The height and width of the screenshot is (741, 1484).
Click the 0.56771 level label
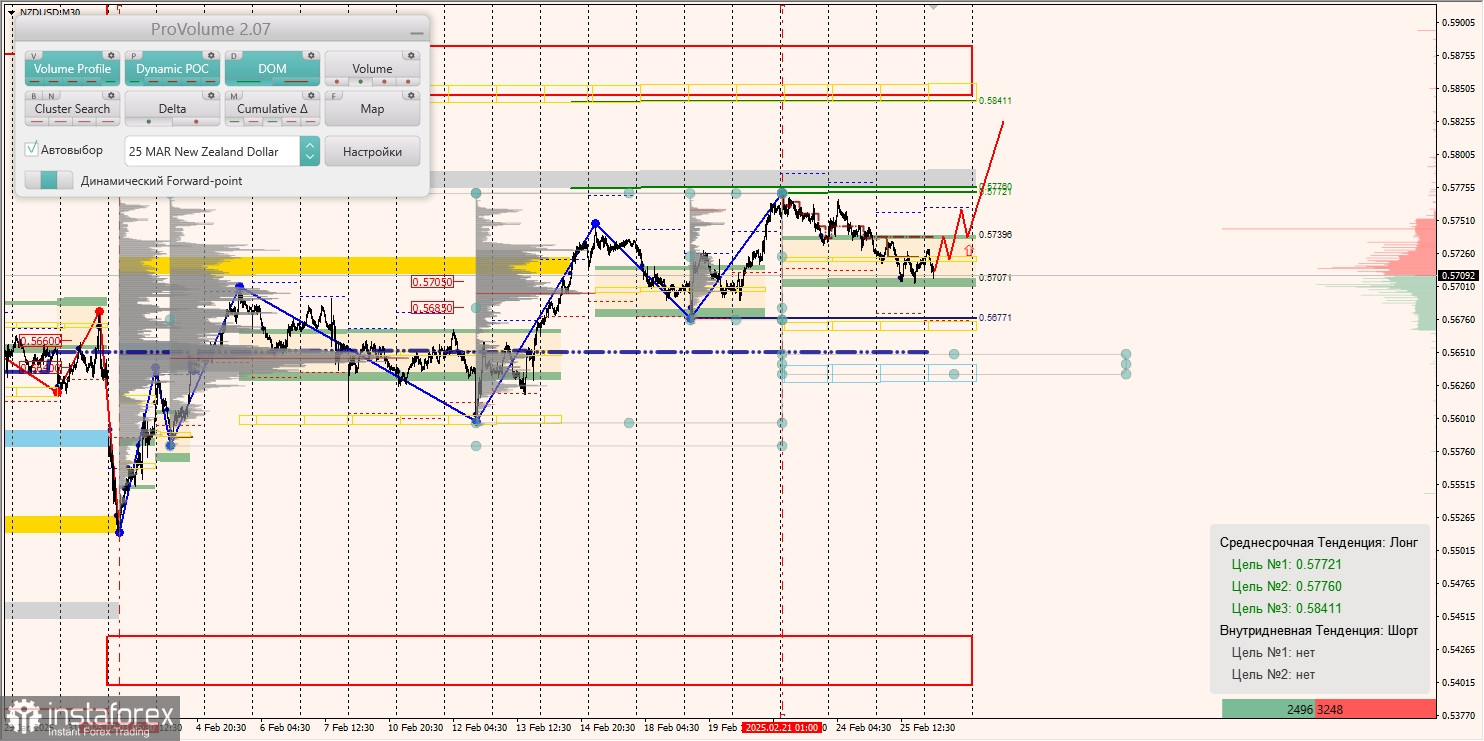[x=995, y=317]
